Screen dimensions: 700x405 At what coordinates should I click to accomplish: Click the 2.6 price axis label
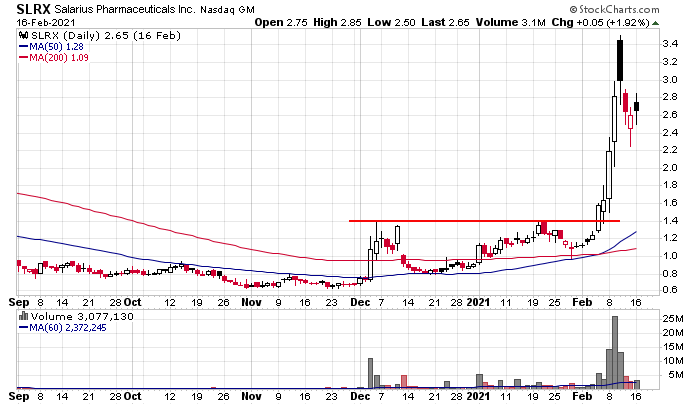click(670, 114)
